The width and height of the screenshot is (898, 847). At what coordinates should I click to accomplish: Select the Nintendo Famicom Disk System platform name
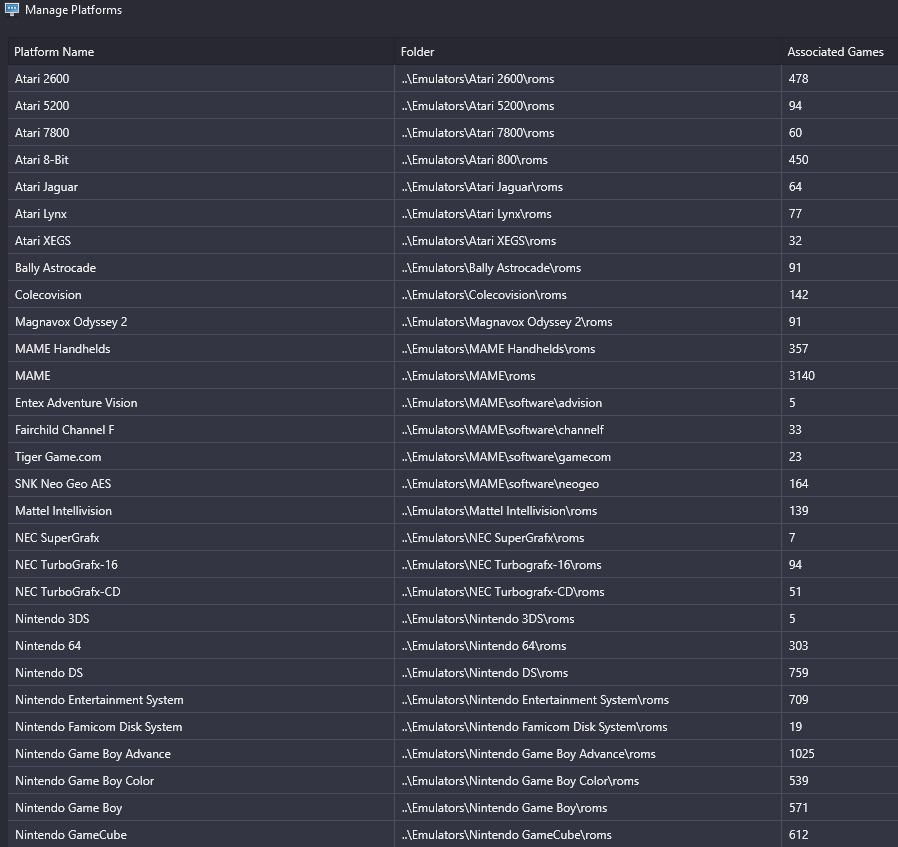tap(99, 727)
